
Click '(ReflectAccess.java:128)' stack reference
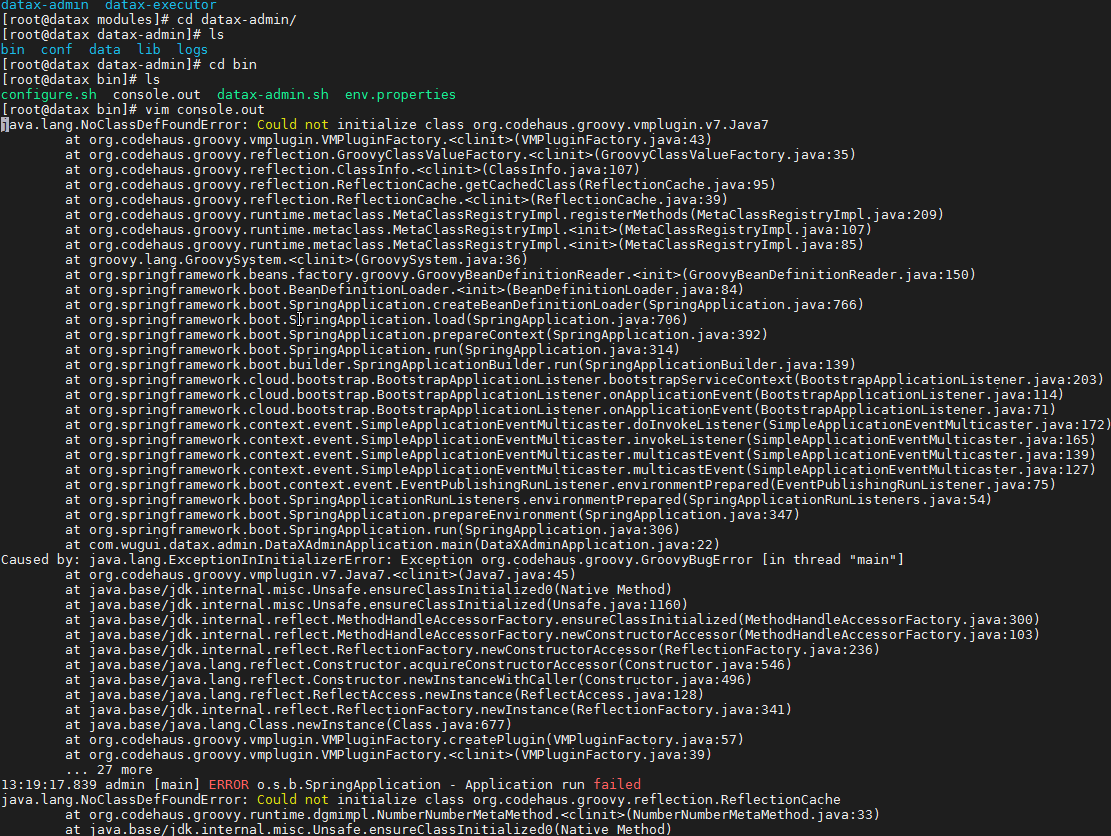pos(609,695)
